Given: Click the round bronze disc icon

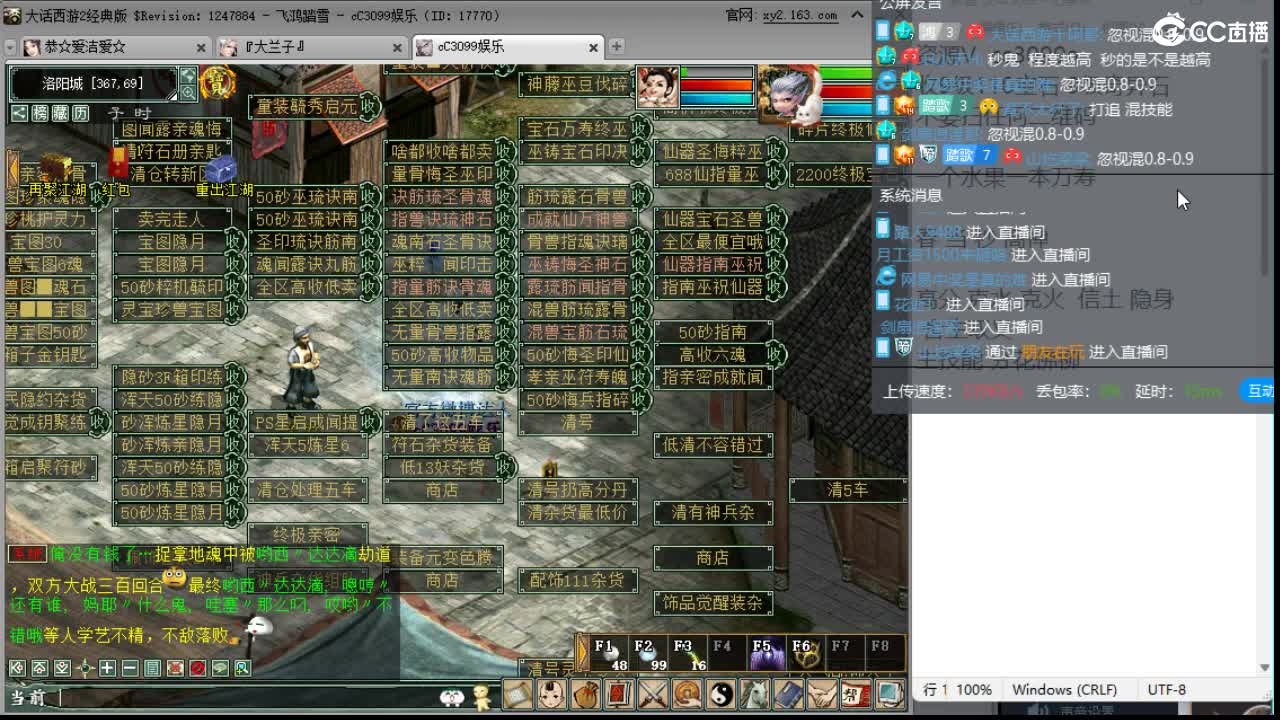Looking at the screenshot, I should click(x=686, y=693).
